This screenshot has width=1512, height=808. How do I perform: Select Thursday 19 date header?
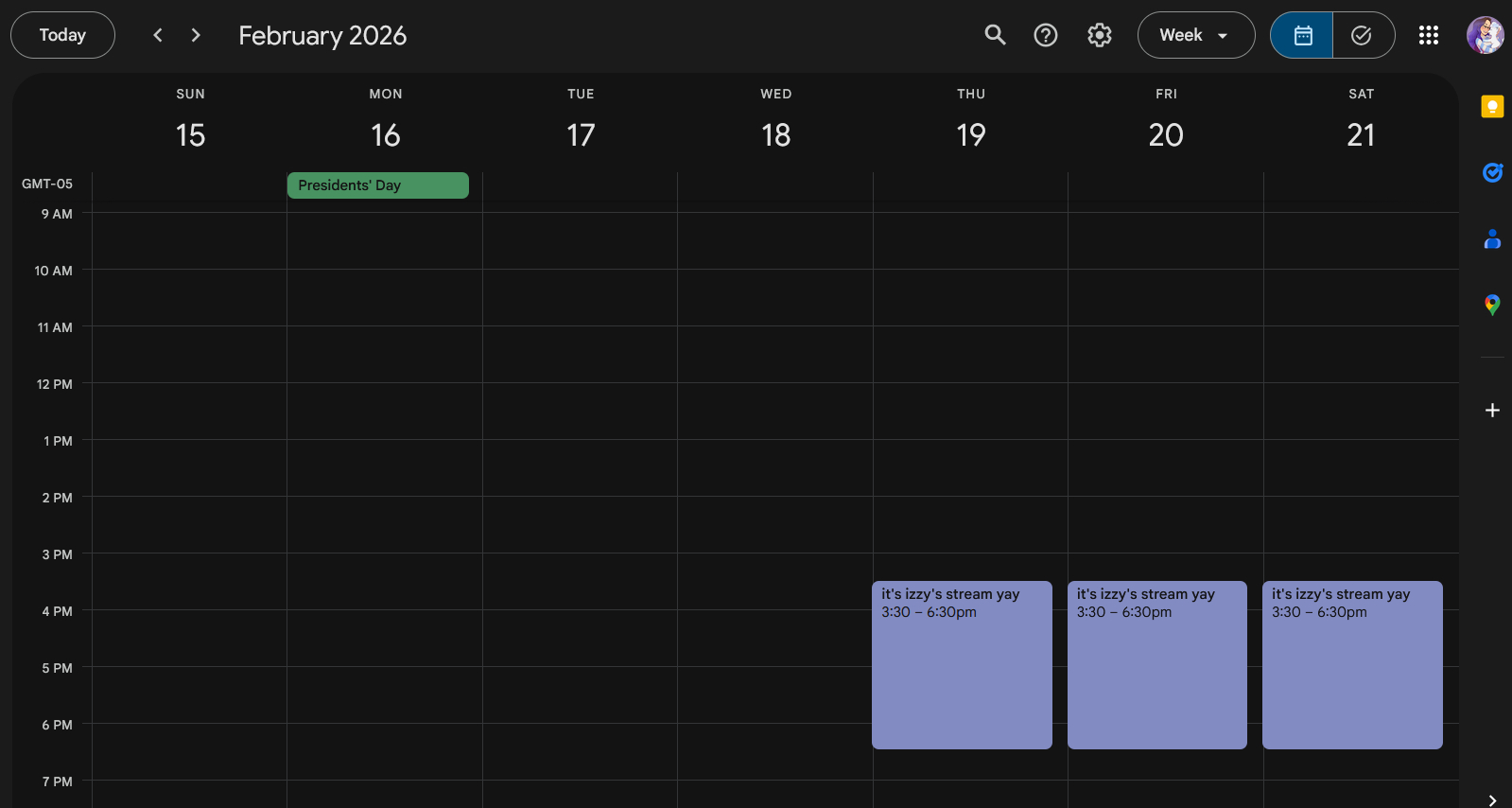coord(970,135)
